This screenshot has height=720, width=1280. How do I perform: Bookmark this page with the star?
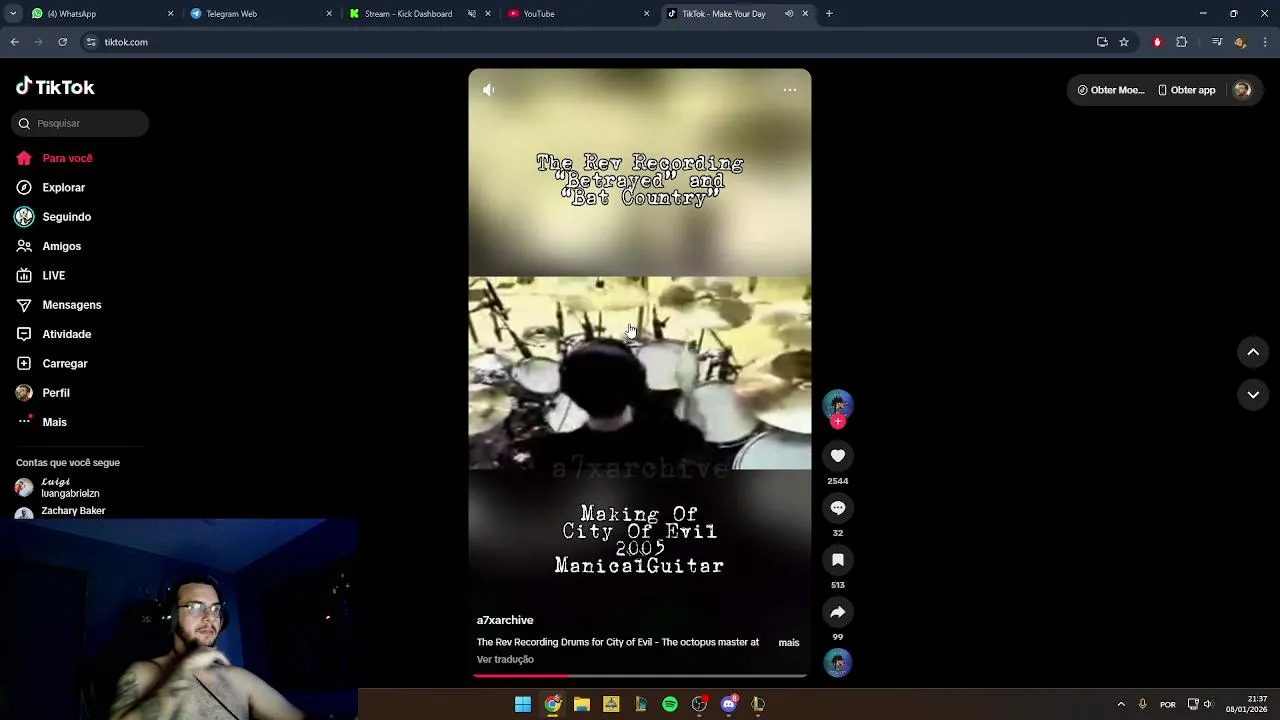[x=1124, y=42]
